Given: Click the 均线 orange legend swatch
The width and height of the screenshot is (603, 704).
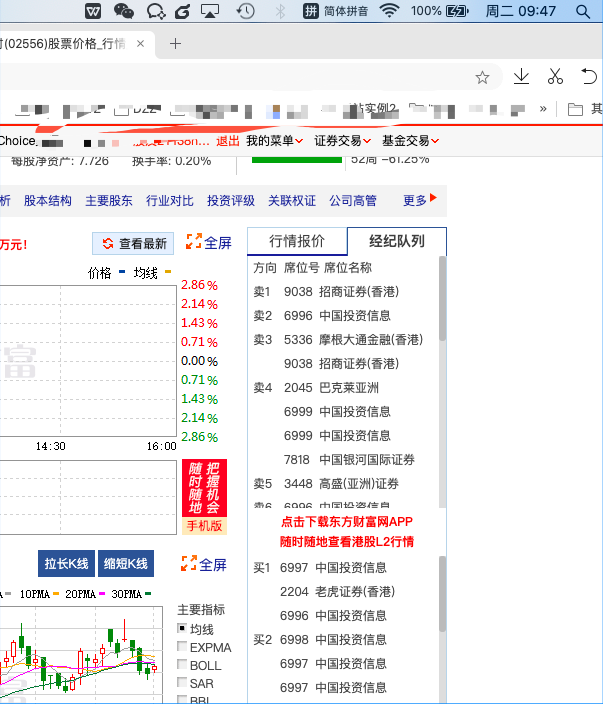Looking at the screenshot, I should pyautogui.click(x=168, y=272).
